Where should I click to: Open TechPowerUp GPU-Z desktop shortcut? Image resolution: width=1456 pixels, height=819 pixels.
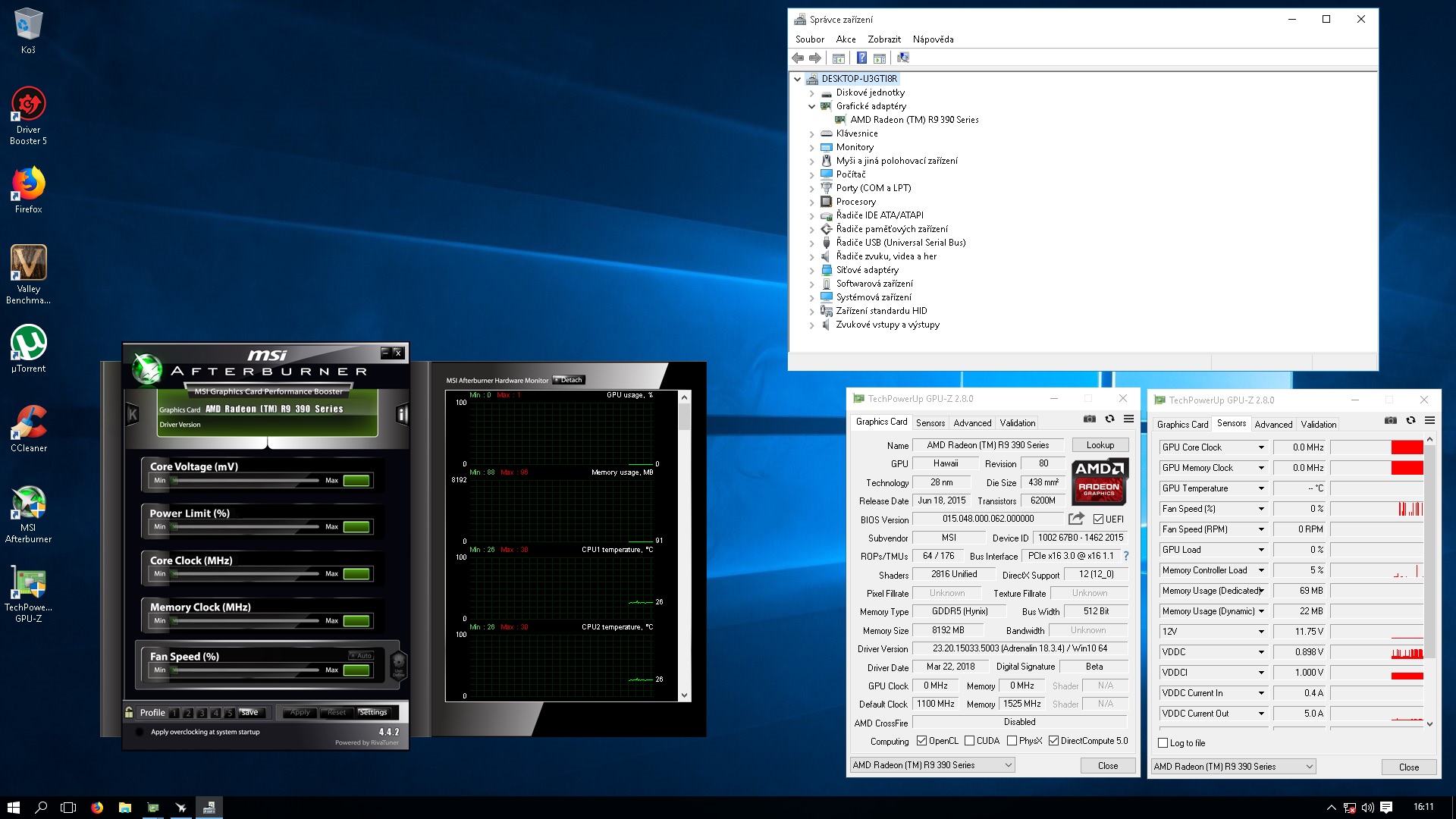tap(28, 595)
